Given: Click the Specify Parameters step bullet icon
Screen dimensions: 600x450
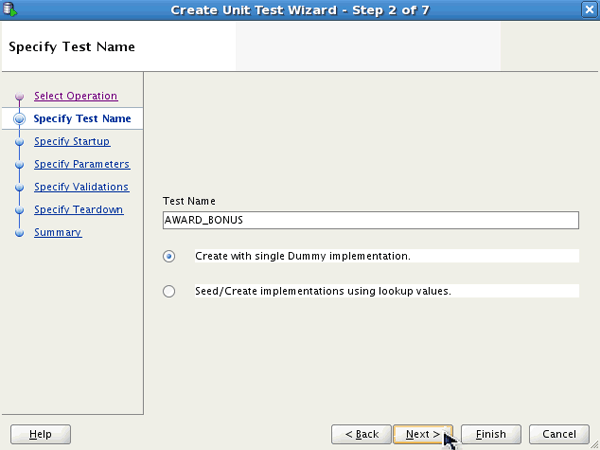Looking at the screenshot, I should pos(19,165).
